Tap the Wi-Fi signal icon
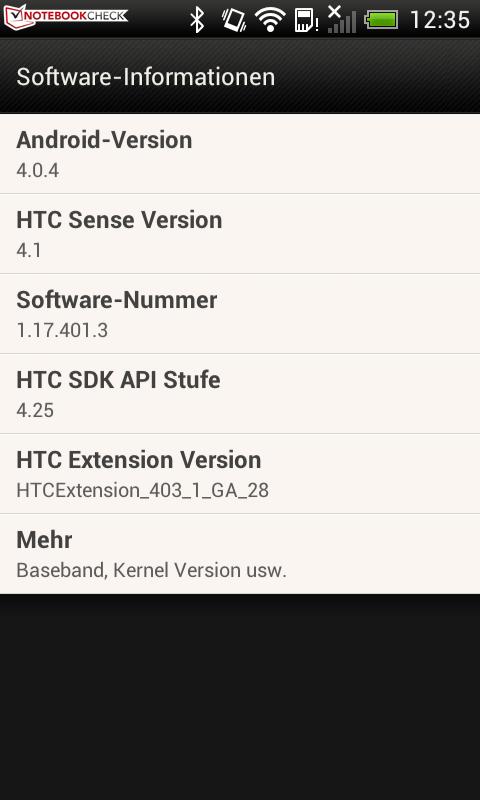This screenshot has height=800, width=480. (270, 20)
